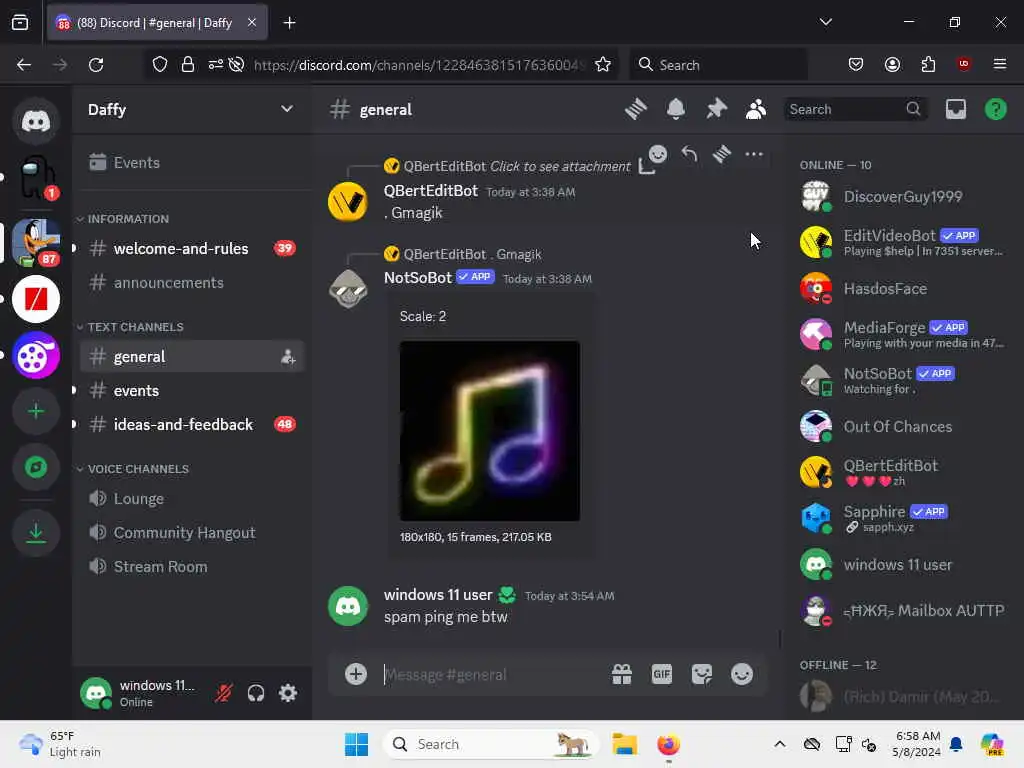Open File Explorer from taskbar

(x=624, y=744)
